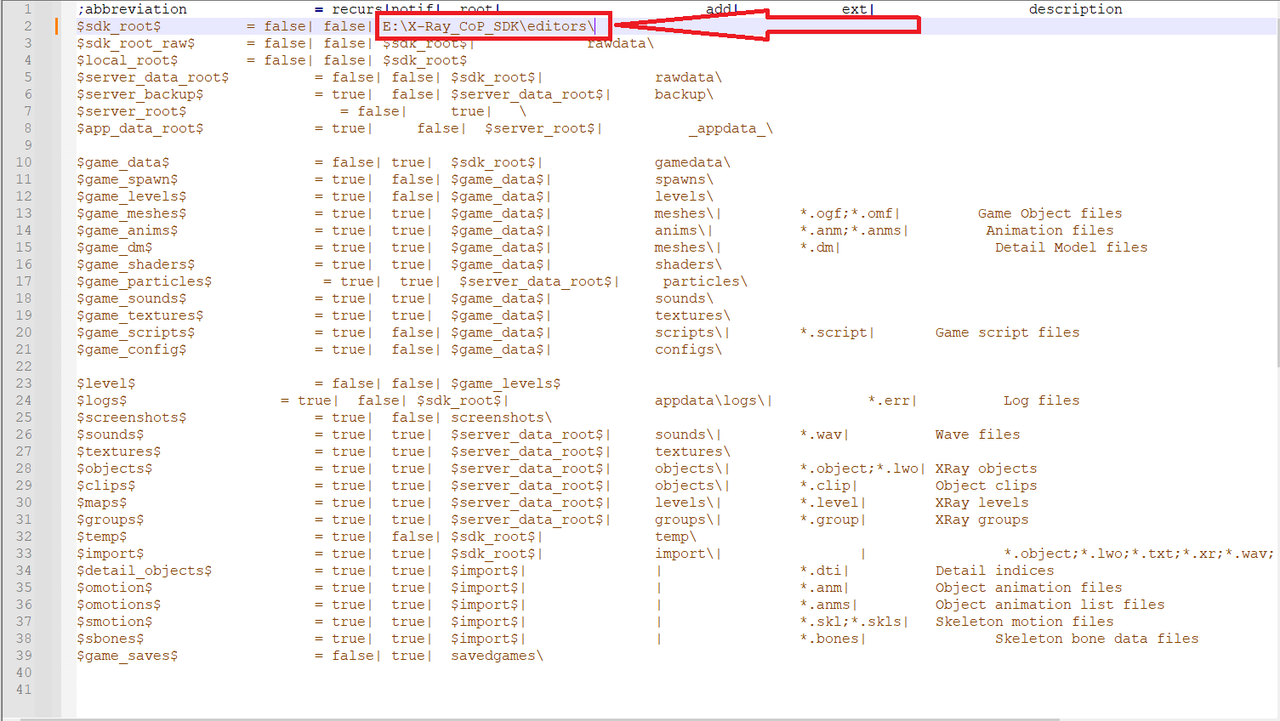Click 'Object animation list files' on line 36

point(1050,604)
